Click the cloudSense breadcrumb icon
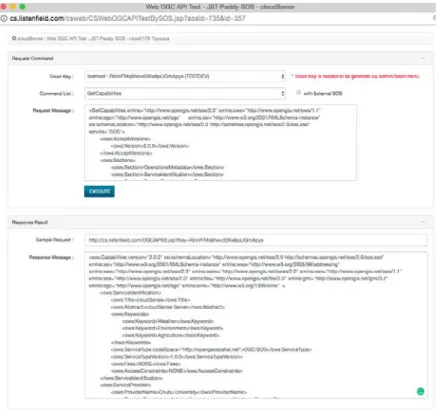Image resolution: width=438 pixels, height=414 pixels. coord(14,38)
